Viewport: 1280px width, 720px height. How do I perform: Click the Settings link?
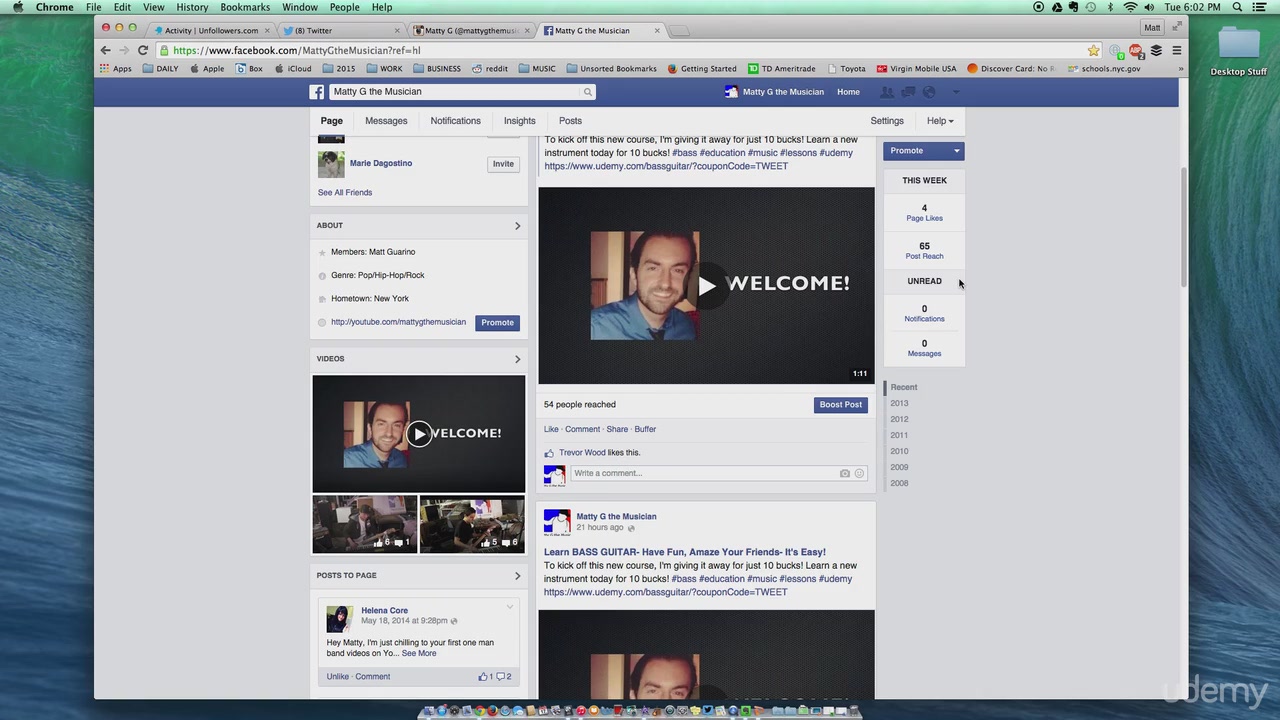coord(887,121)
